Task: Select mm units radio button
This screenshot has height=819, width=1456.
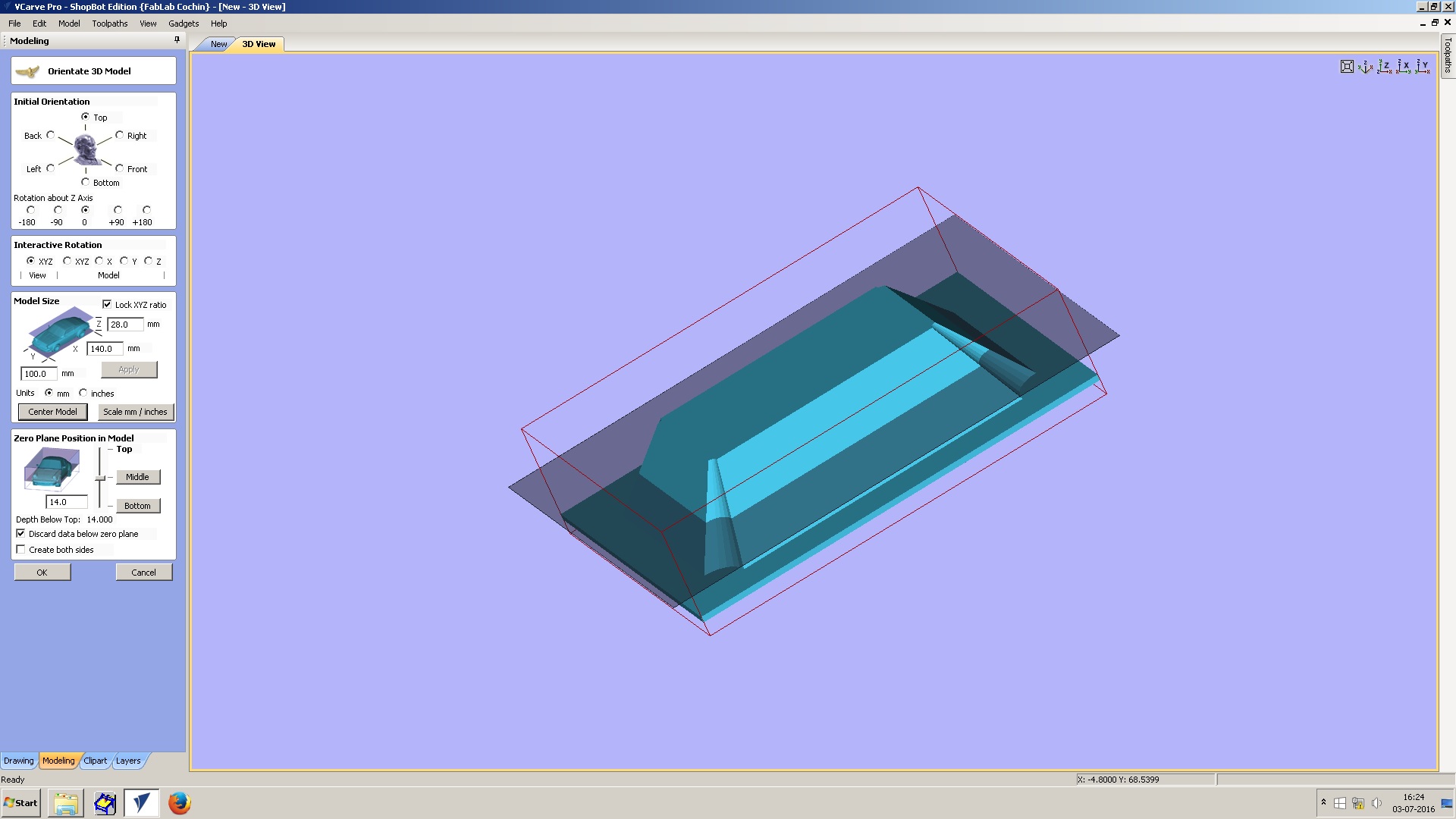Action: 49,393
